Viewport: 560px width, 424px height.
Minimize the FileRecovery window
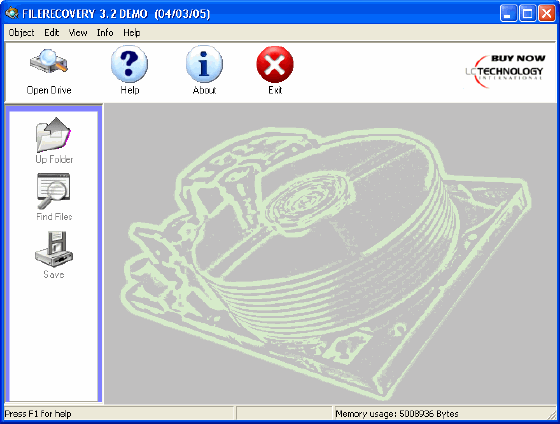tap(508, 14)
